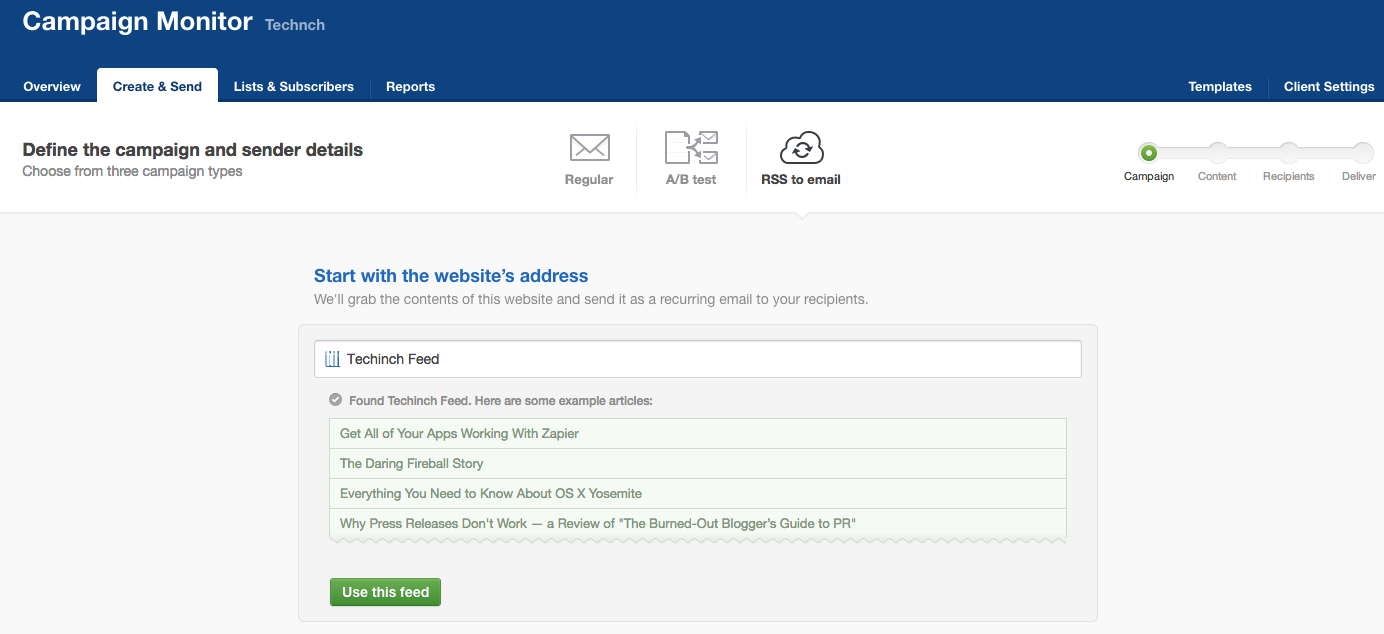
Task: Click 'Start with the website's address' heading
Action: click(451, 276)
